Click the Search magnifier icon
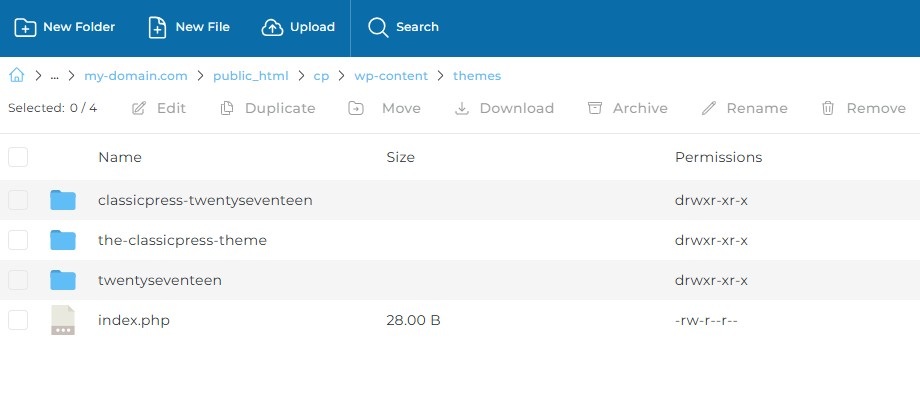The width and height of the screenshot is (920, 400). point(378,27)
